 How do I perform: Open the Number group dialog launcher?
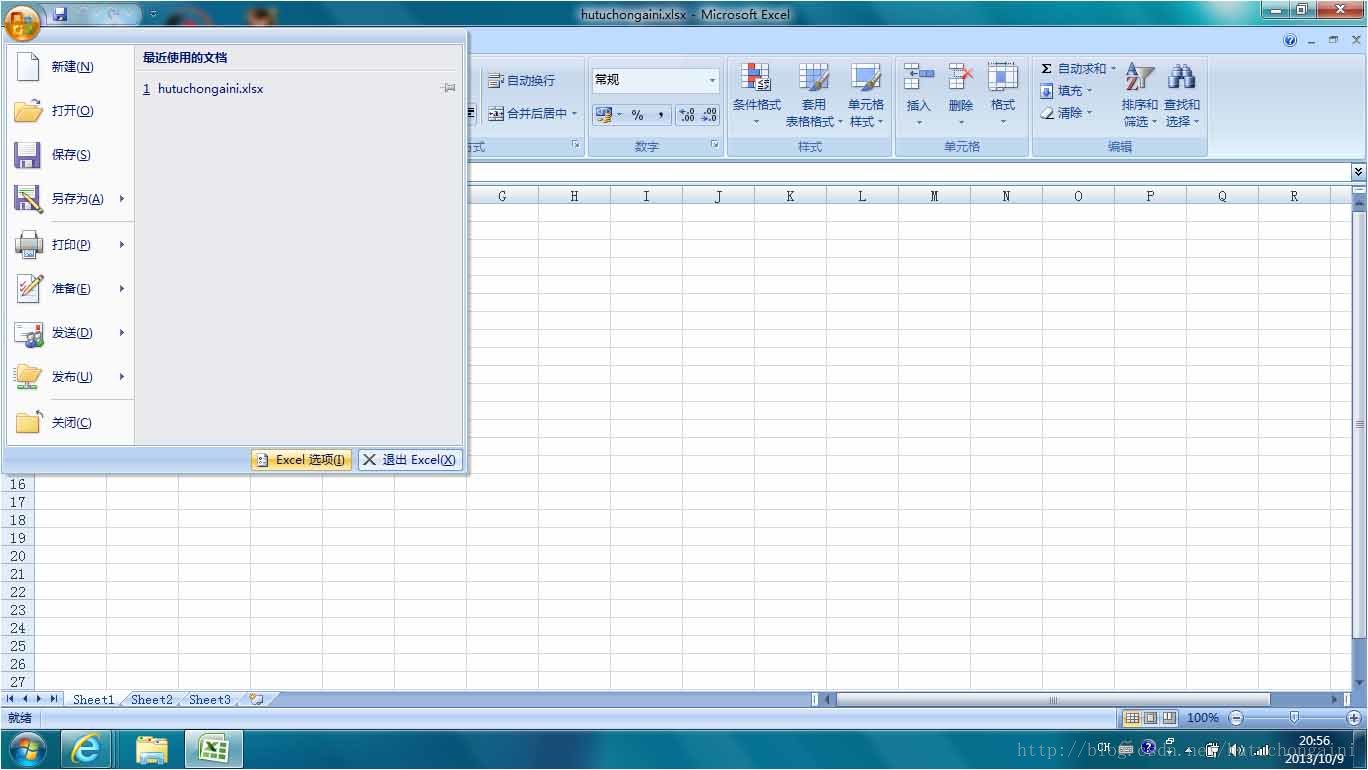[x=715, y=146]
